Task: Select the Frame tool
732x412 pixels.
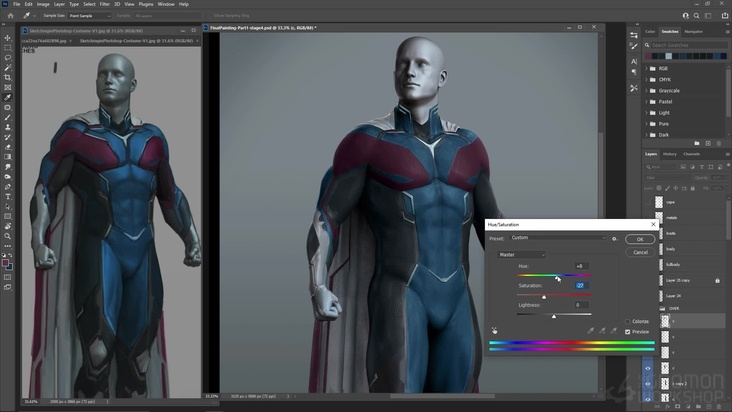Action: pos(7,87)
